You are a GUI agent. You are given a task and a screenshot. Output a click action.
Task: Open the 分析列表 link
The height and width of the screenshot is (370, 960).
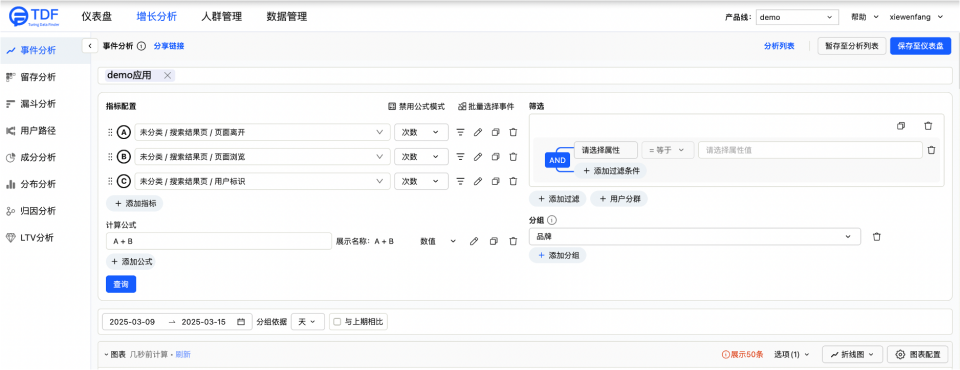tap(779, 46)
